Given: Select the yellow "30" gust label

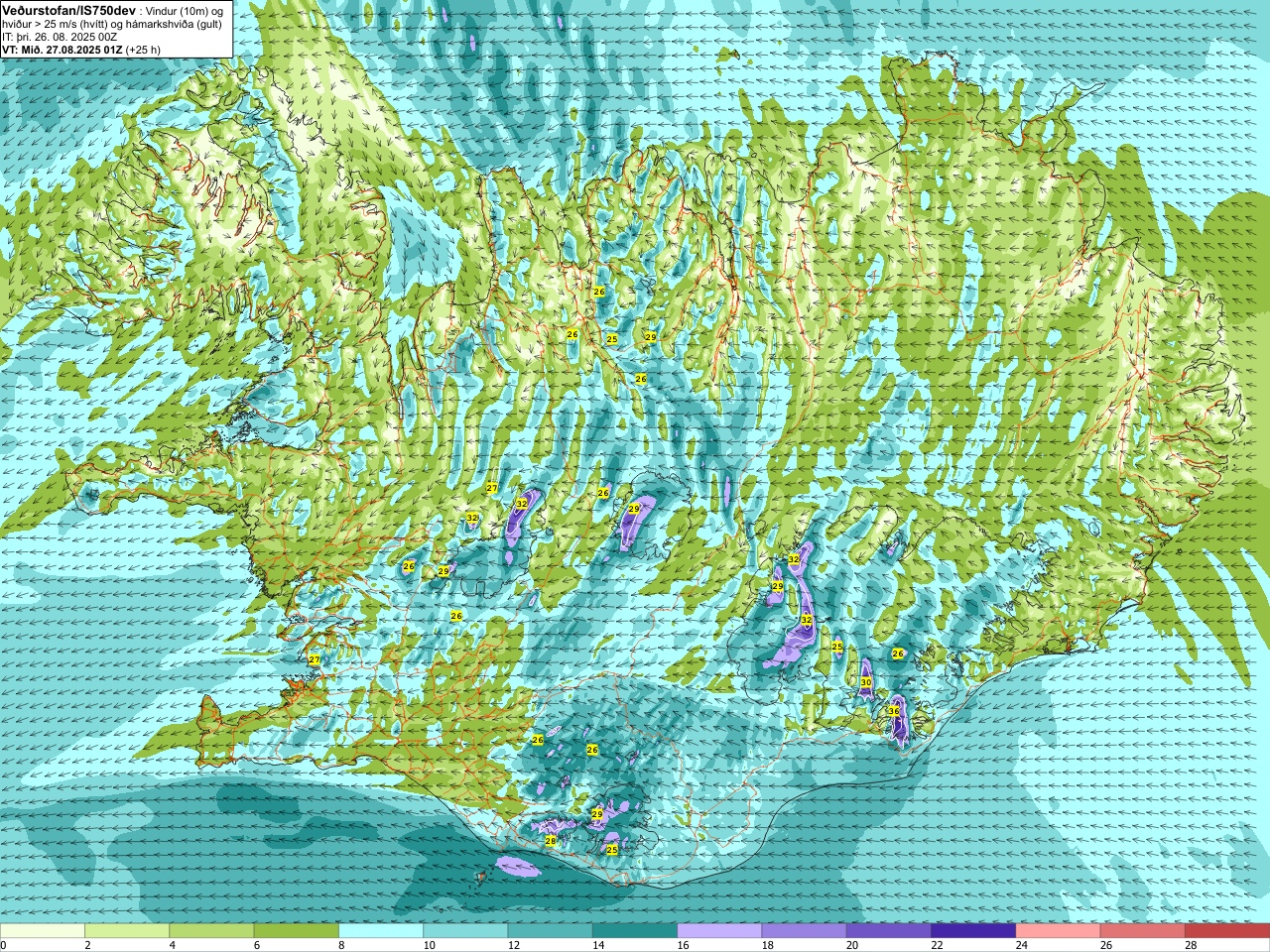Looking at the screenshot, I should pos(865,682).
